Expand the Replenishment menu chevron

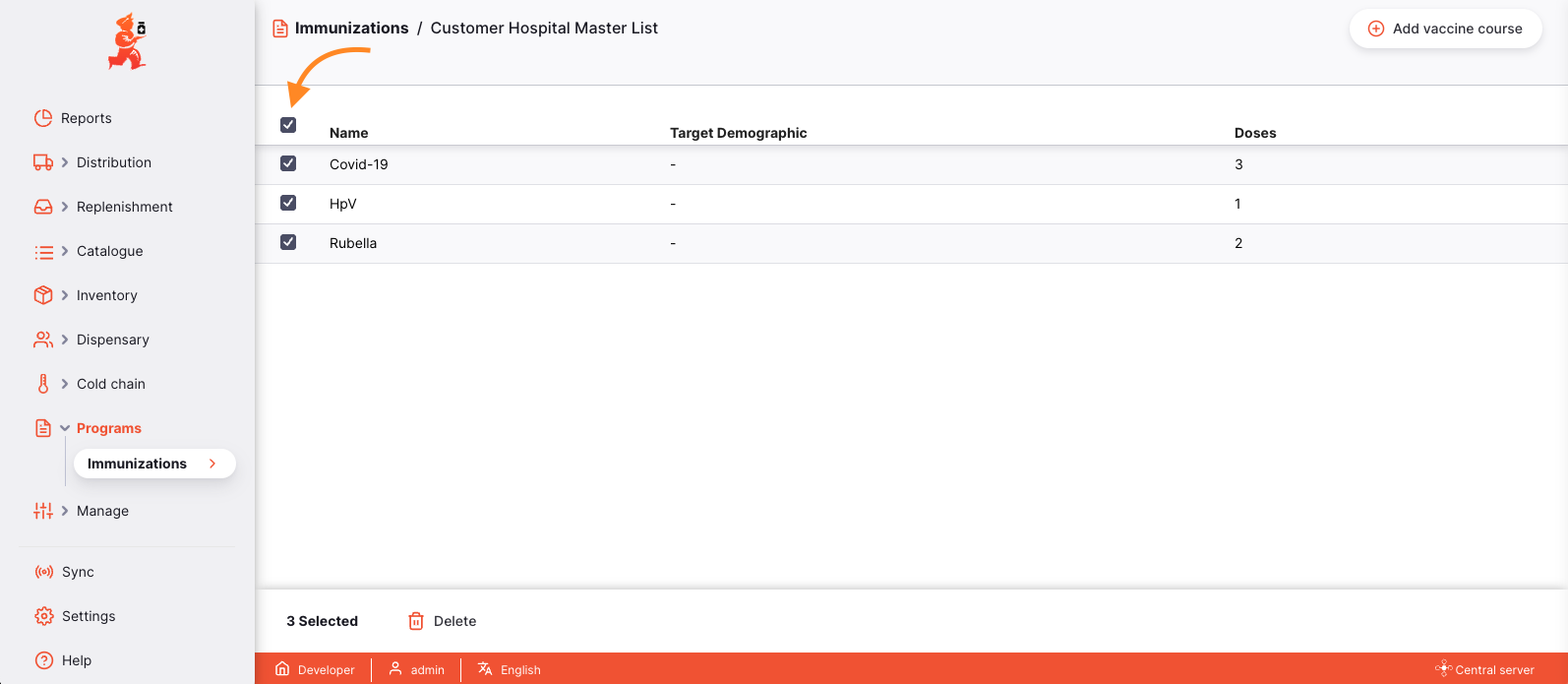tap(65, 207)
